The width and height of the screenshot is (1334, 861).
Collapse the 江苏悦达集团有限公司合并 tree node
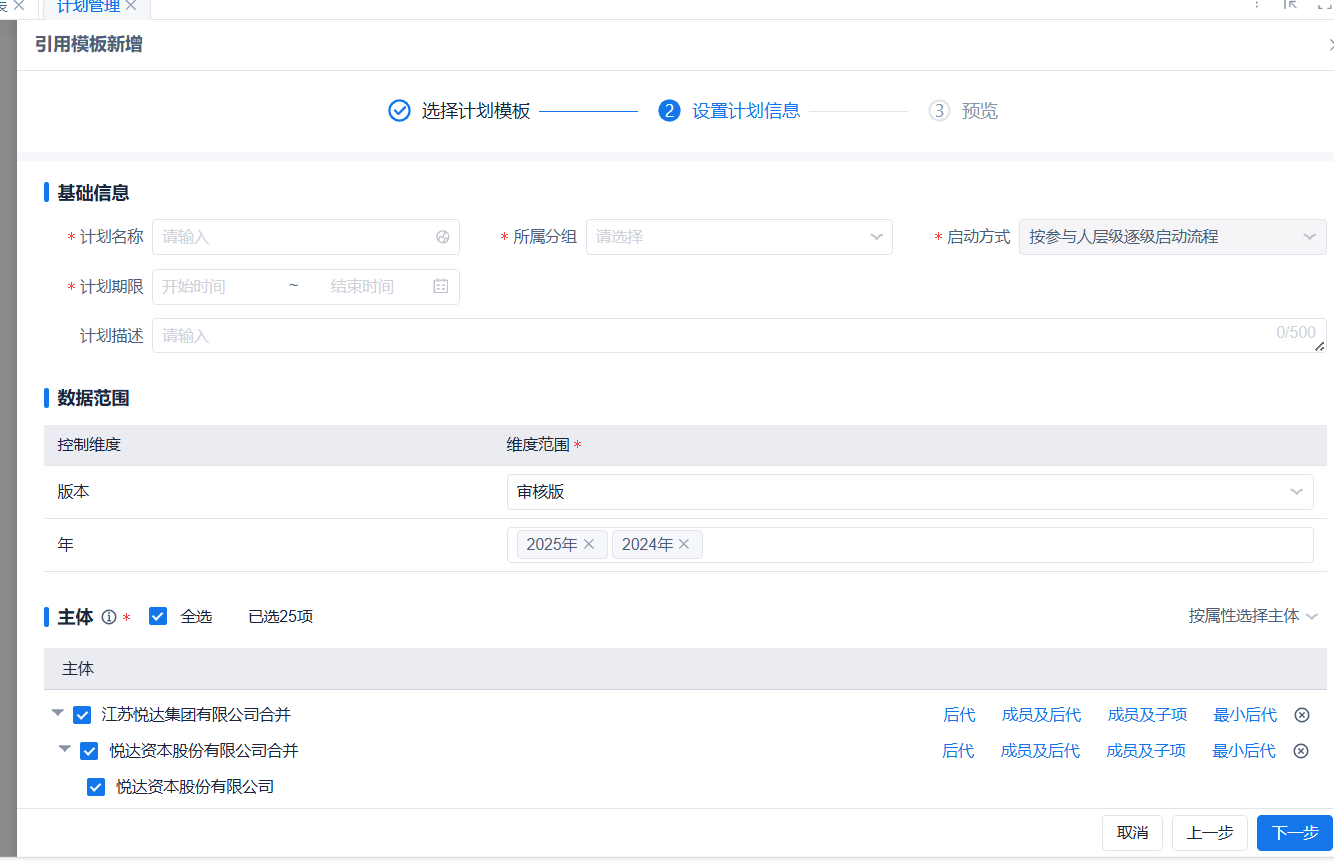point(58,714)
